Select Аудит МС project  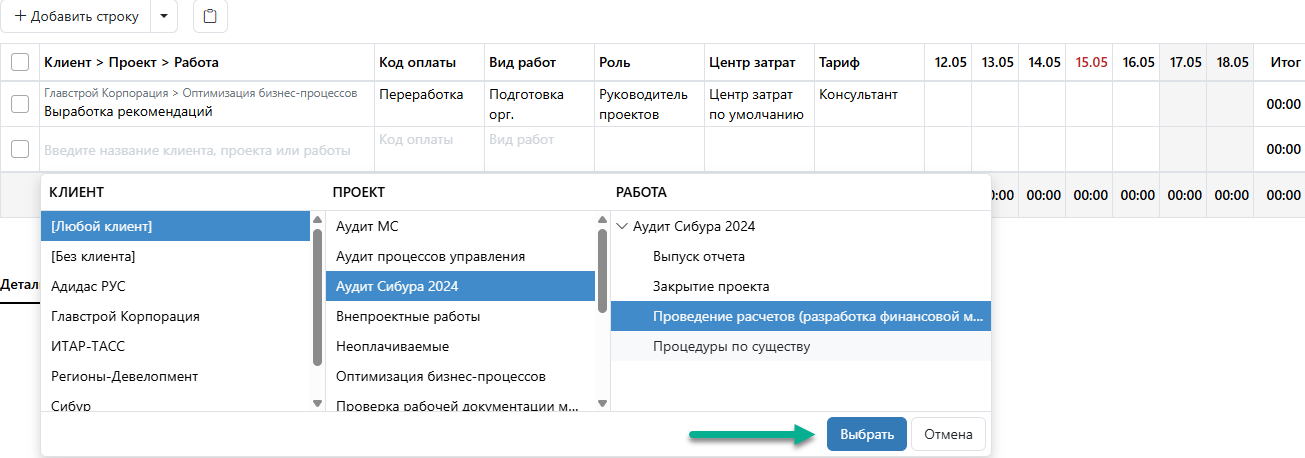coord(461,226)
